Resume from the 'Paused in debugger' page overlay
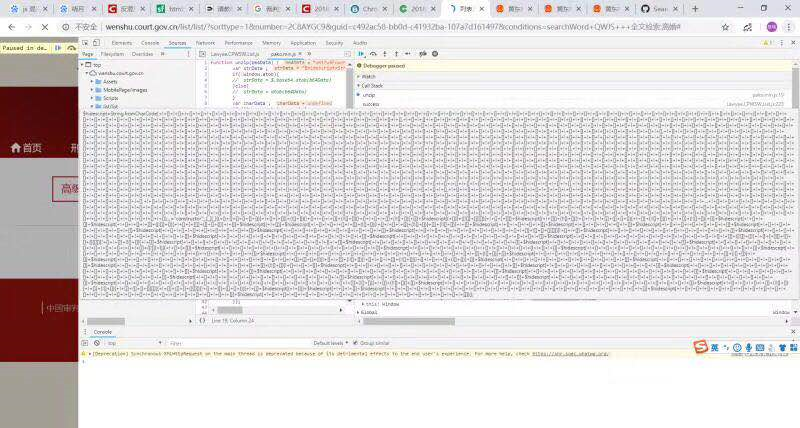This screenshot has width=800, height=428. (x=58, y=47)
